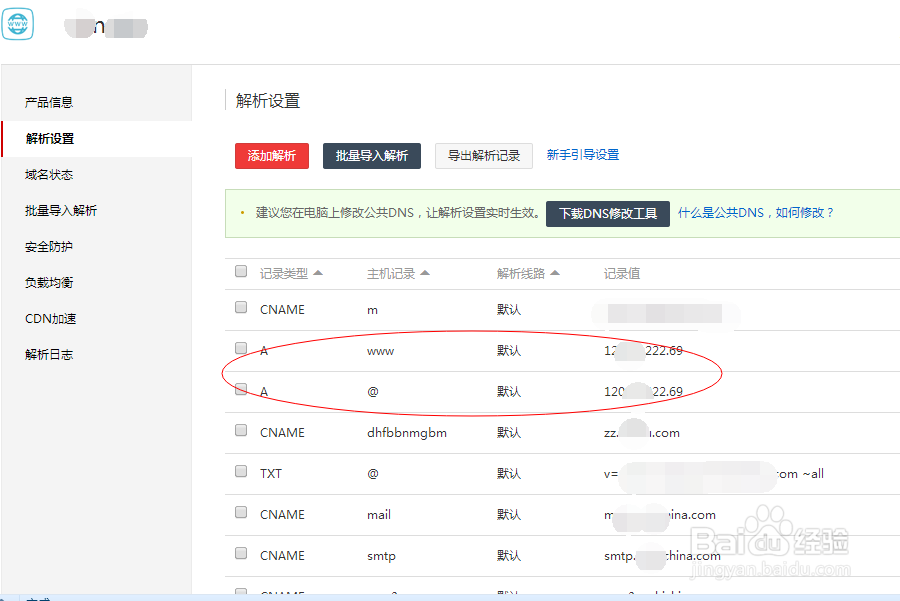The height and width of the screenshot is (601, 900).
Task: Click the red 添加解析 button
Action: (271, 155)
